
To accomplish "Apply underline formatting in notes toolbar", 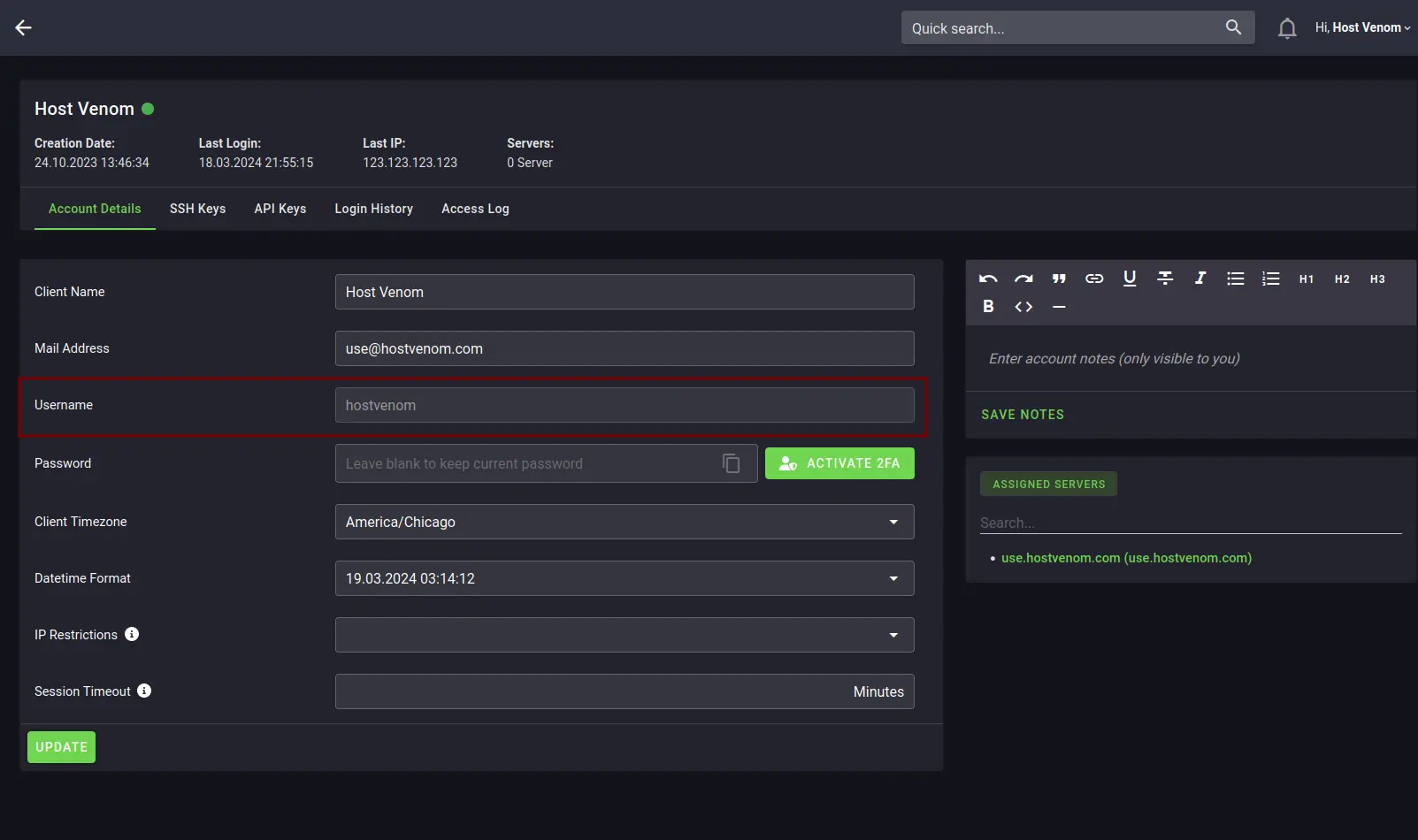I will click(x=1130, y=278).
